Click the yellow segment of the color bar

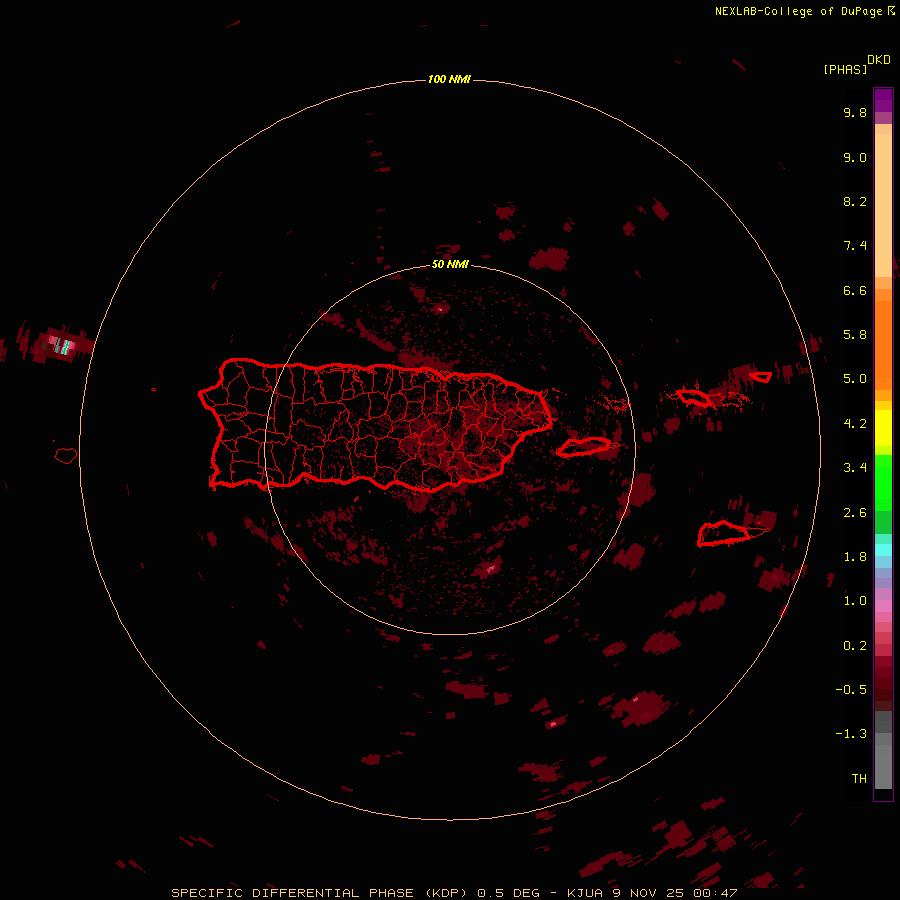[x=883, y=428]
